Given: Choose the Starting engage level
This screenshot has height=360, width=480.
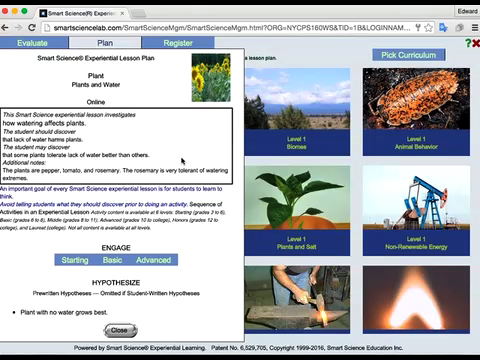Looking at the screenshot, I should click(75, 260).
